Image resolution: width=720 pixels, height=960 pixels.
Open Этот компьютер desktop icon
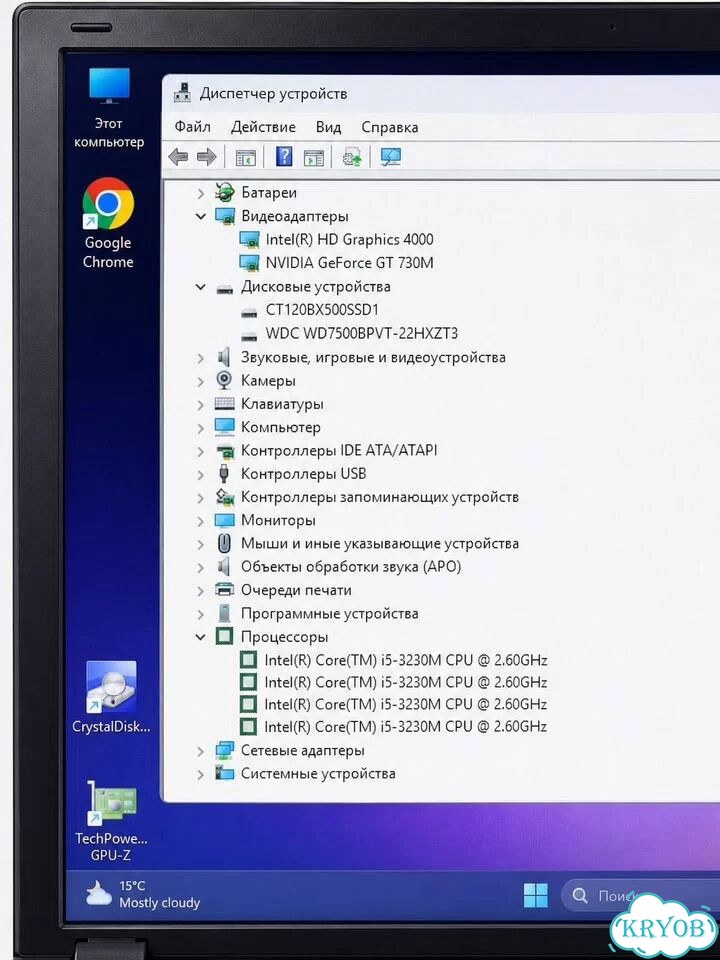[109, 108]
